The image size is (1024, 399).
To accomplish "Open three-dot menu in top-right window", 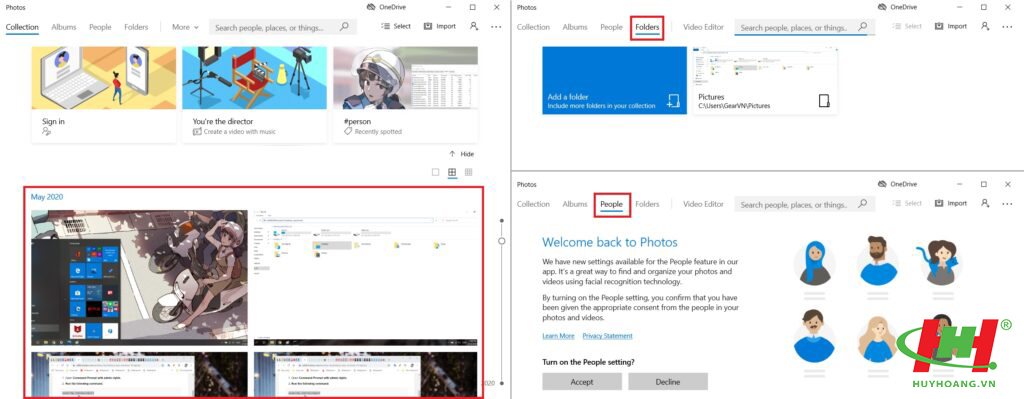I will [1007, 27].
